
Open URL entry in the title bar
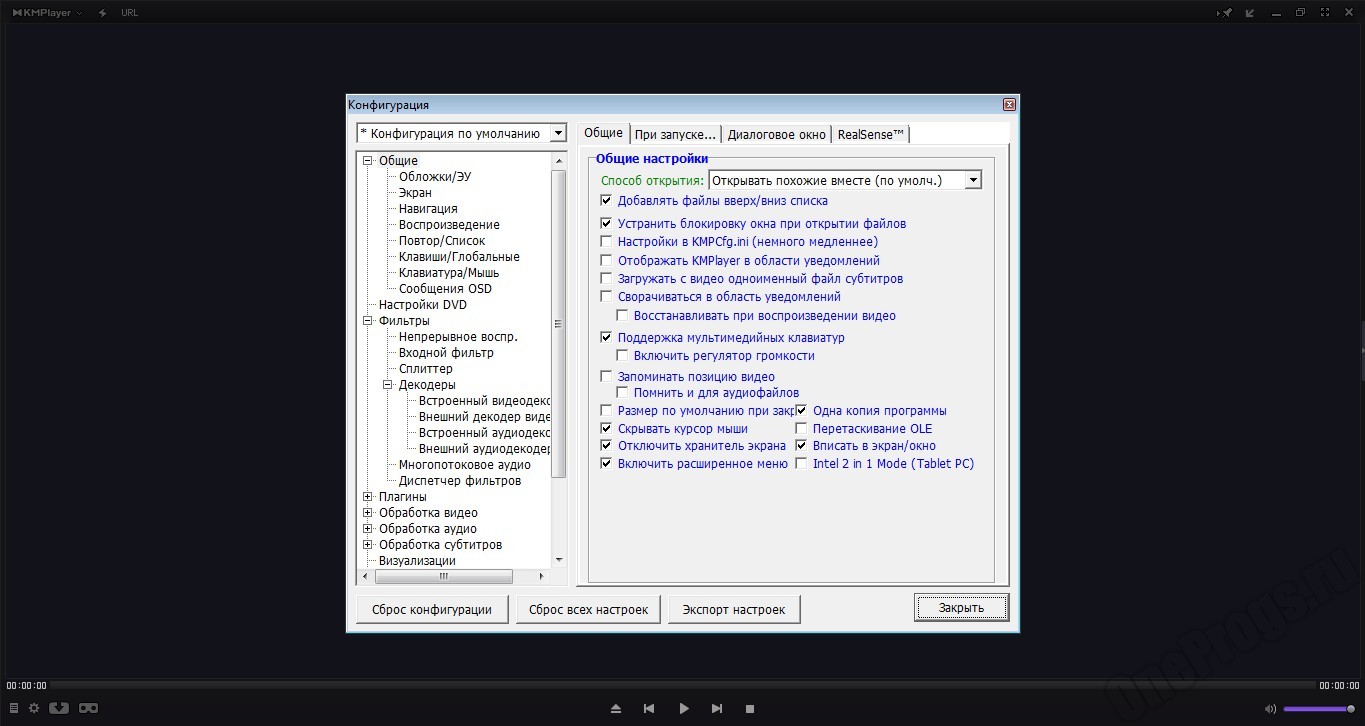click(x=129, y=13)
